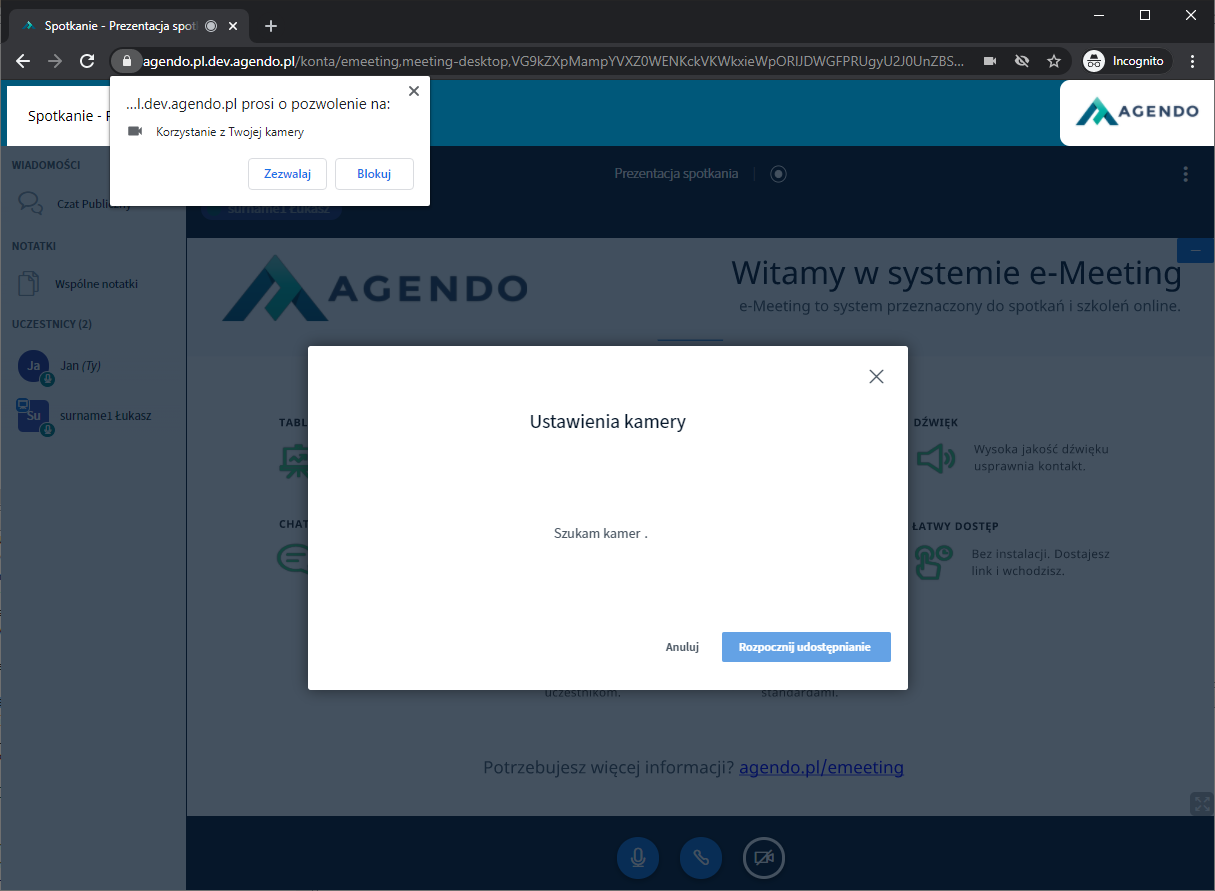Viewport: 1215px width, 891px height.
Task: Click Rozpocznij udostępnianie button
Action: click(805, 647)
